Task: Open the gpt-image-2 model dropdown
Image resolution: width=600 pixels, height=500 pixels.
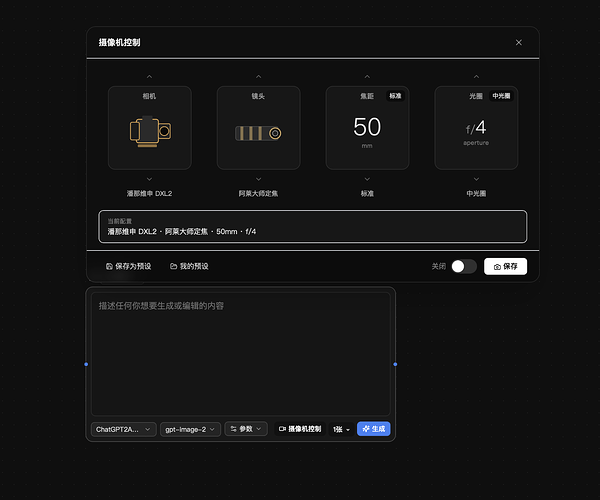Action: [x=190, y=429]
